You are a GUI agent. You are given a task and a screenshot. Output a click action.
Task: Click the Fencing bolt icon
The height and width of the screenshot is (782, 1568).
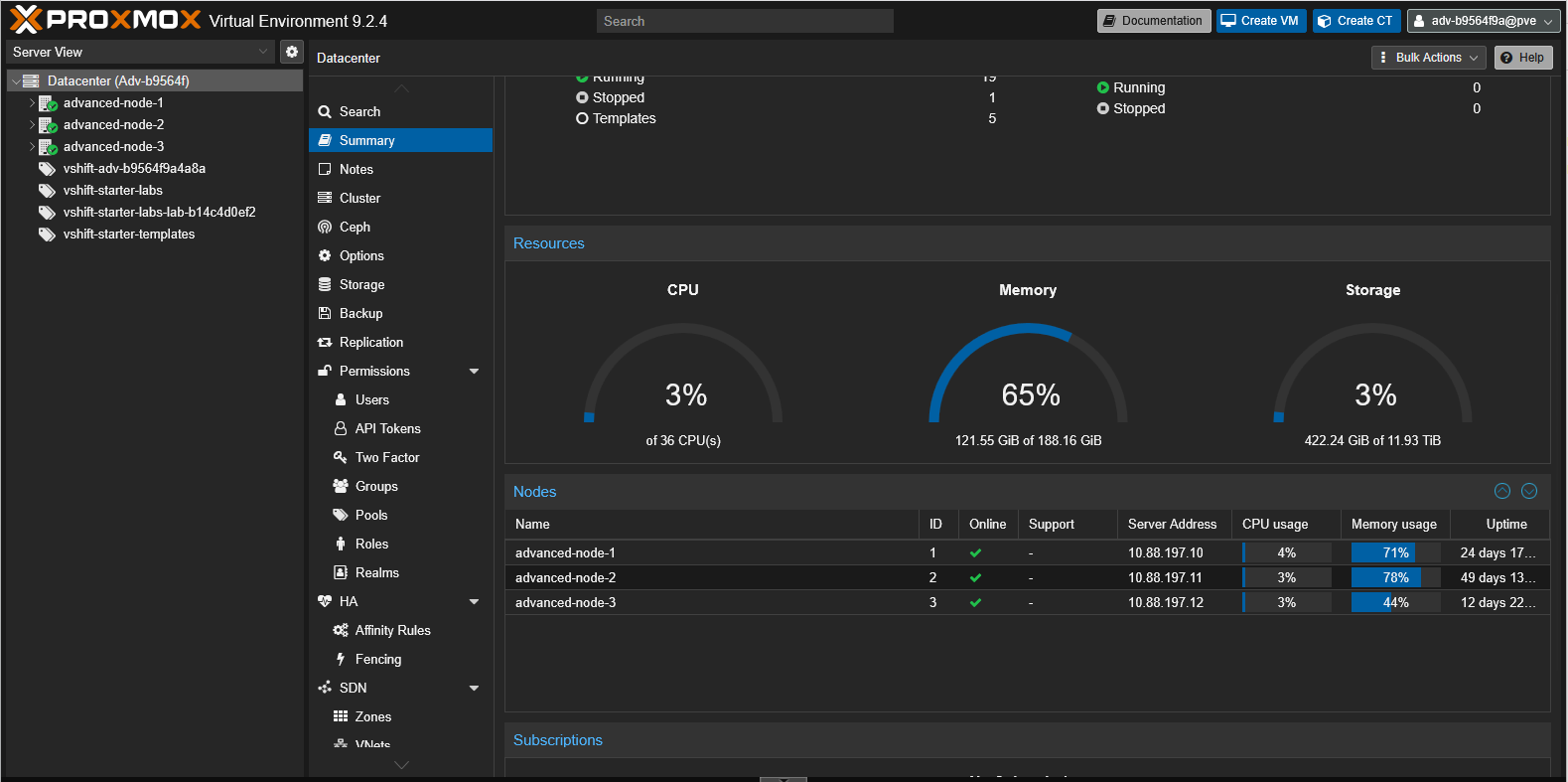click(x=341, y=660)
